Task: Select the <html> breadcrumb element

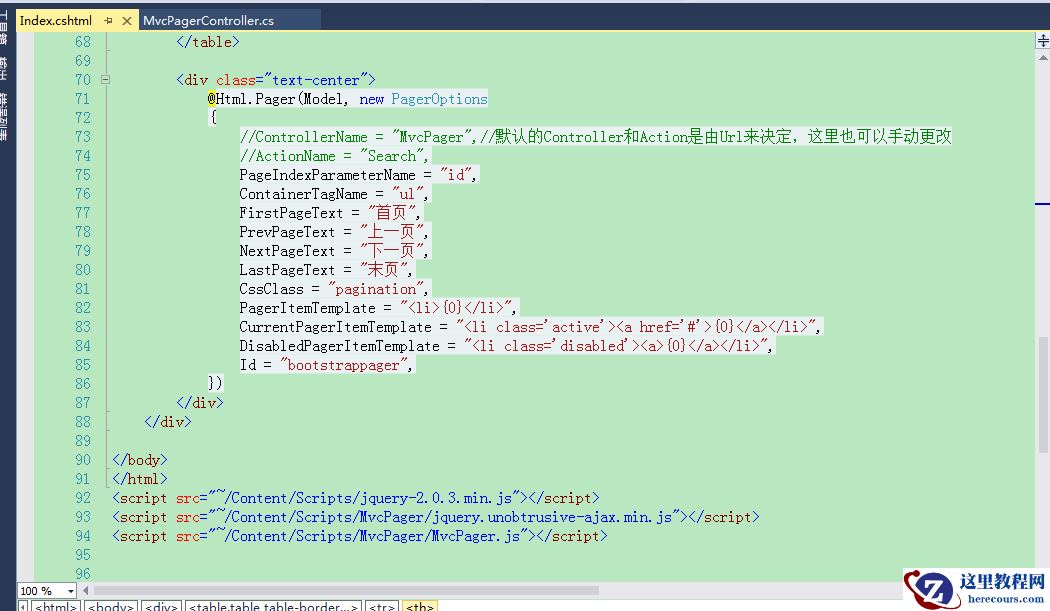Action: click(x=56, y=606)
